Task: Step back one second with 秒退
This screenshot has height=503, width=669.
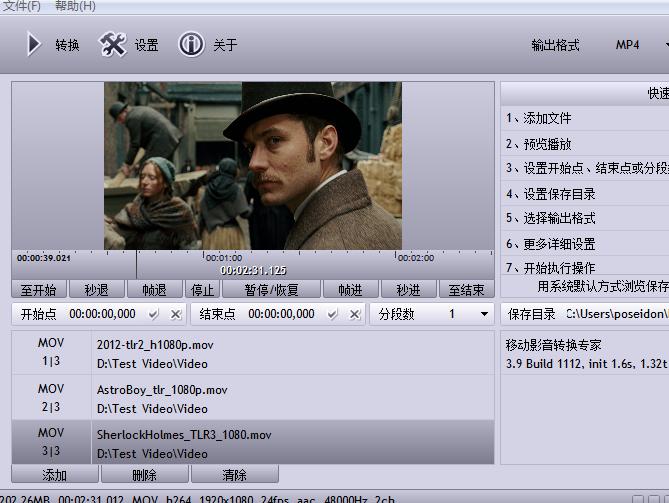Action: [97, 290]
